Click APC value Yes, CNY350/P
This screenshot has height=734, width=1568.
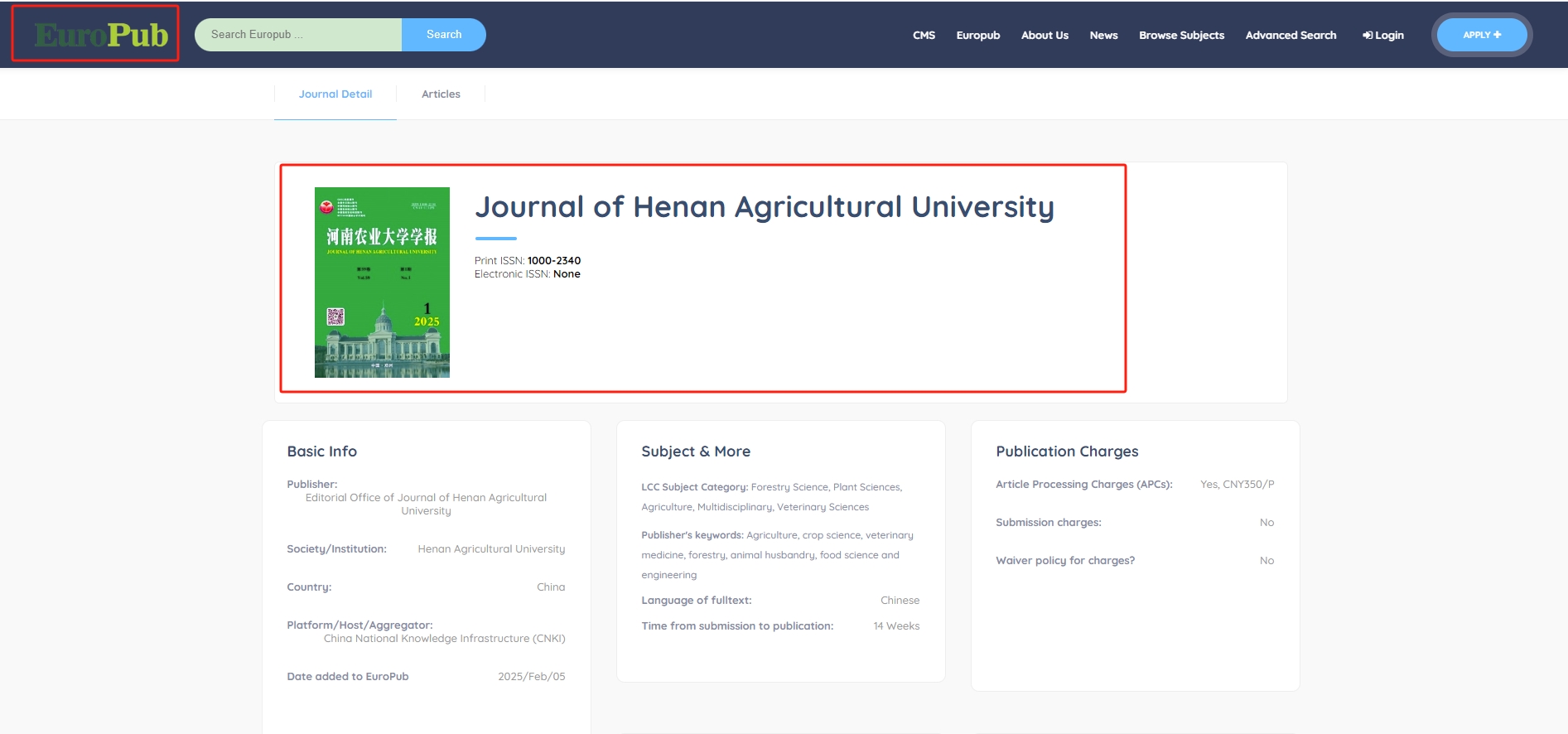(1238, 485)
